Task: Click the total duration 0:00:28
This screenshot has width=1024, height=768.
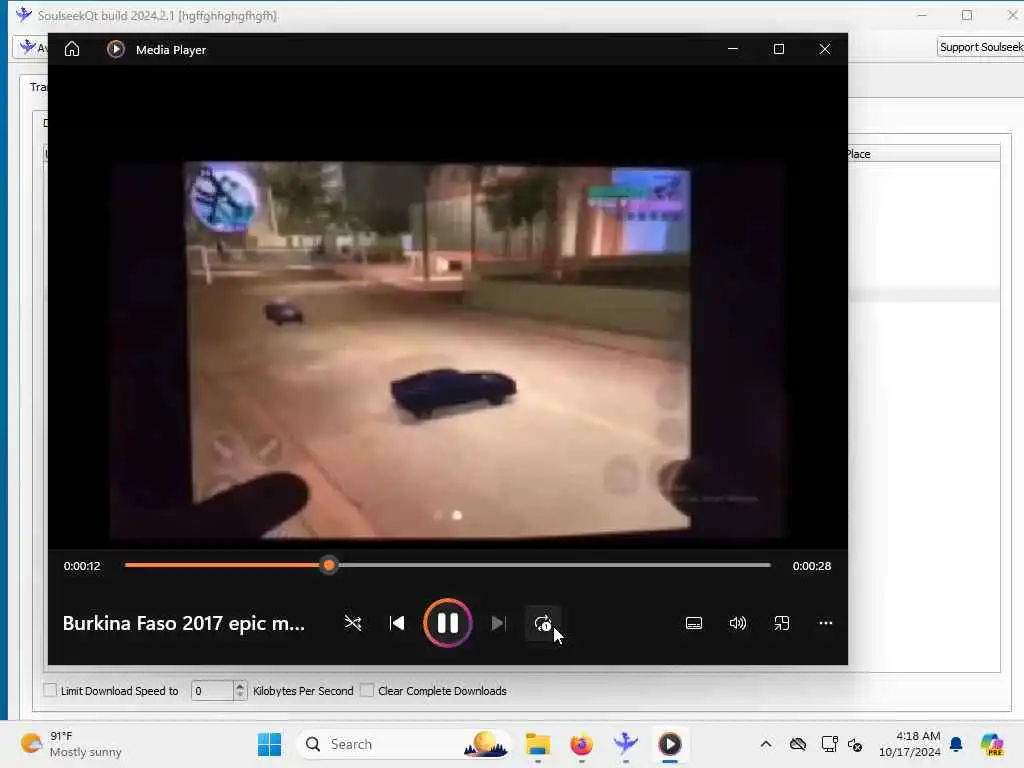Action: point(812,566)
